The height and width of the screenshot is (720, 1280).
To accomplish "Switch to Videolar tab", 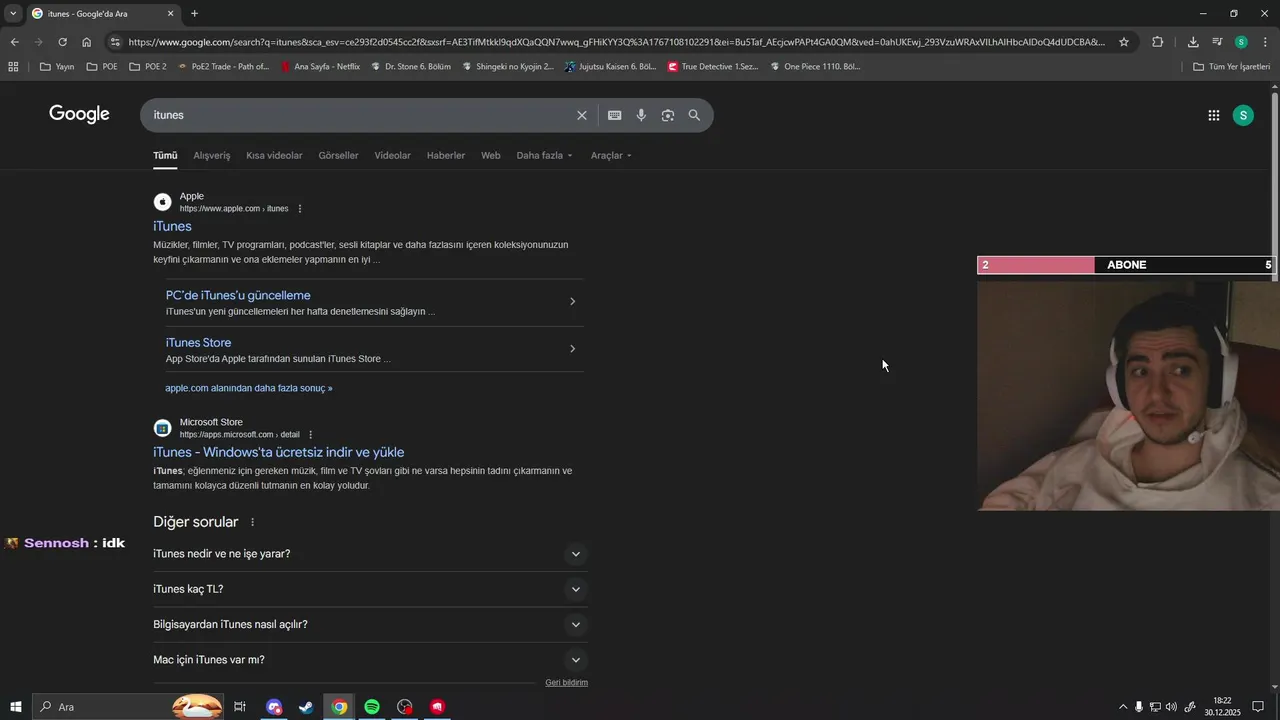I will pos(392,156).
